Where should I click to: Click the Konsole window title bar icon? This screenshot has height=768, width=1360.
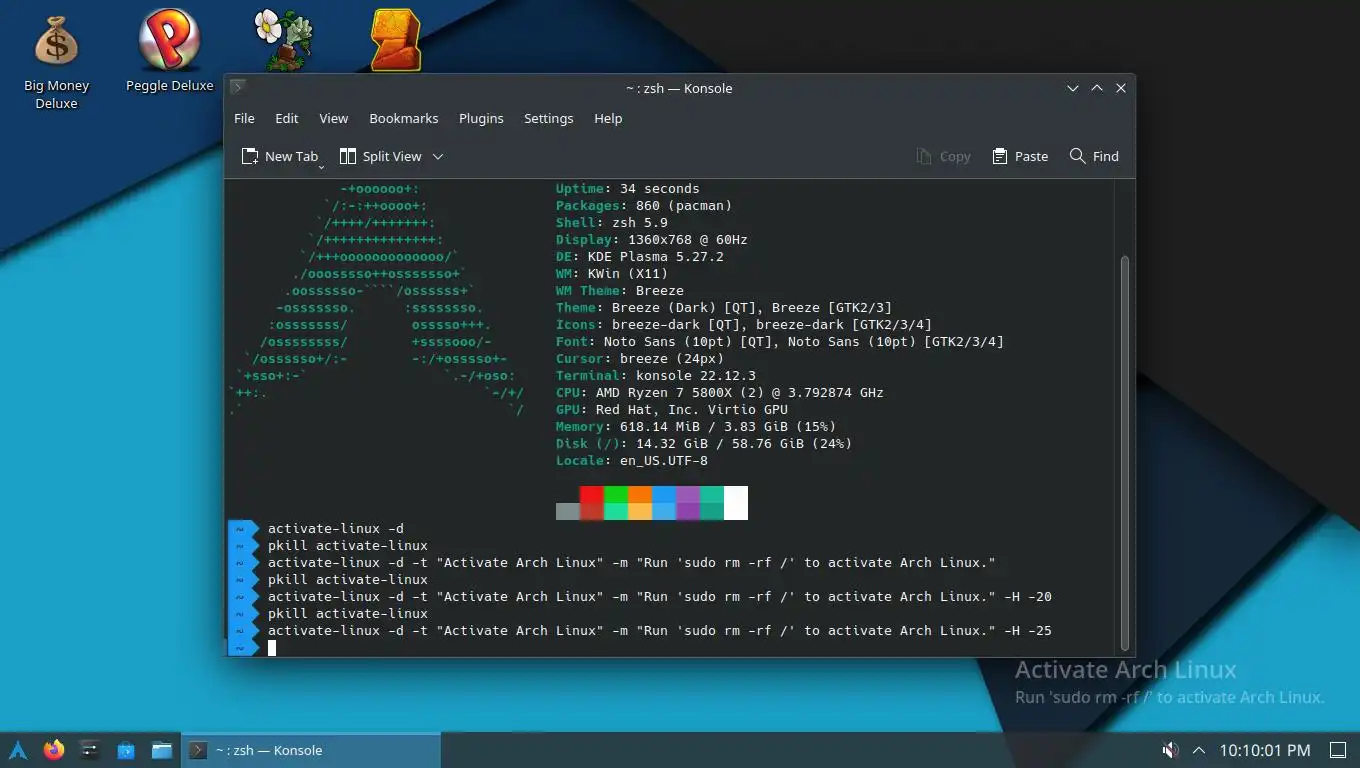click(x=238, y=87)
